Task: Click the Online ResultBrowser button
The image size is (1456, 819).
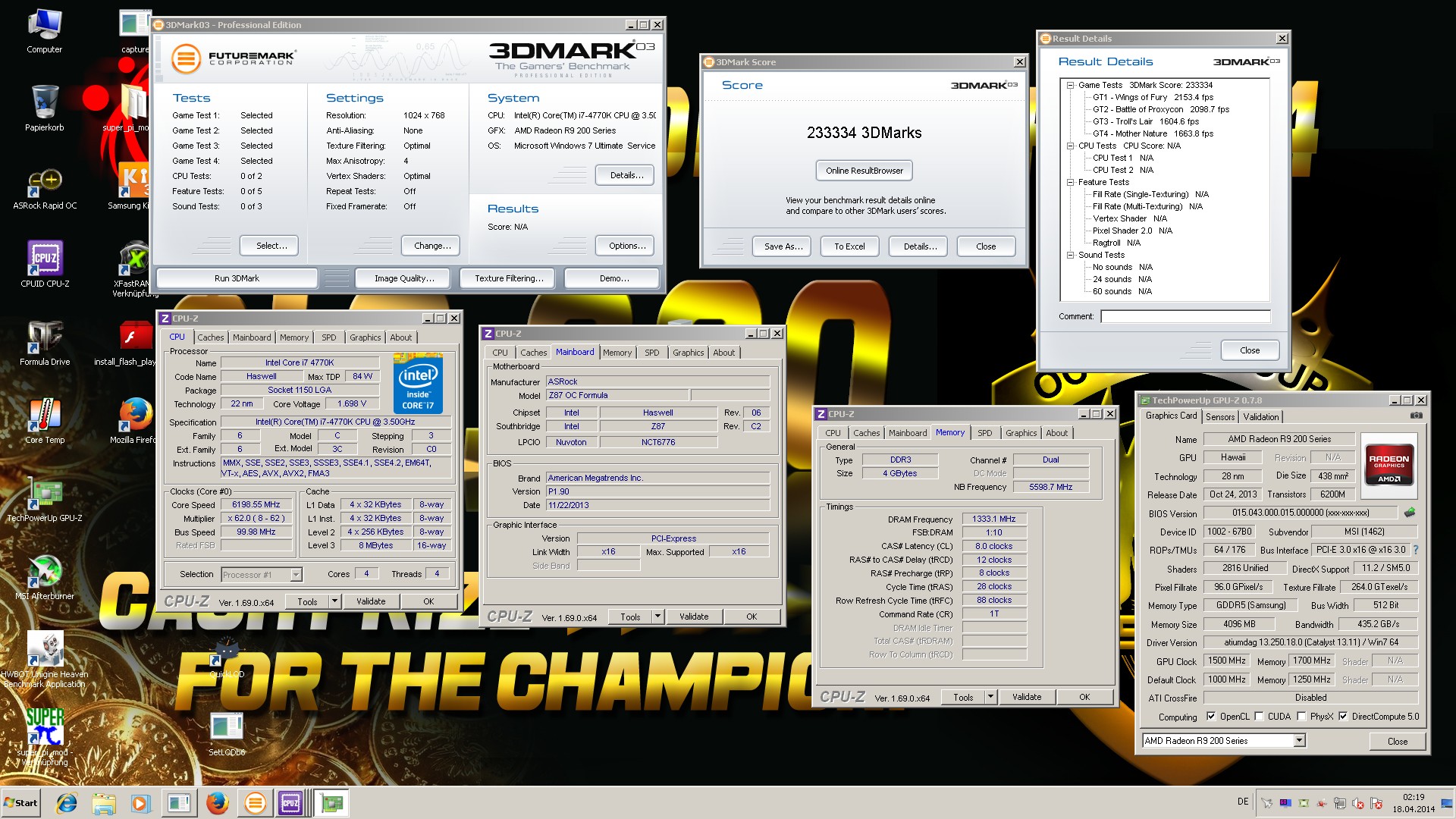Action: [x=864, y=171]
